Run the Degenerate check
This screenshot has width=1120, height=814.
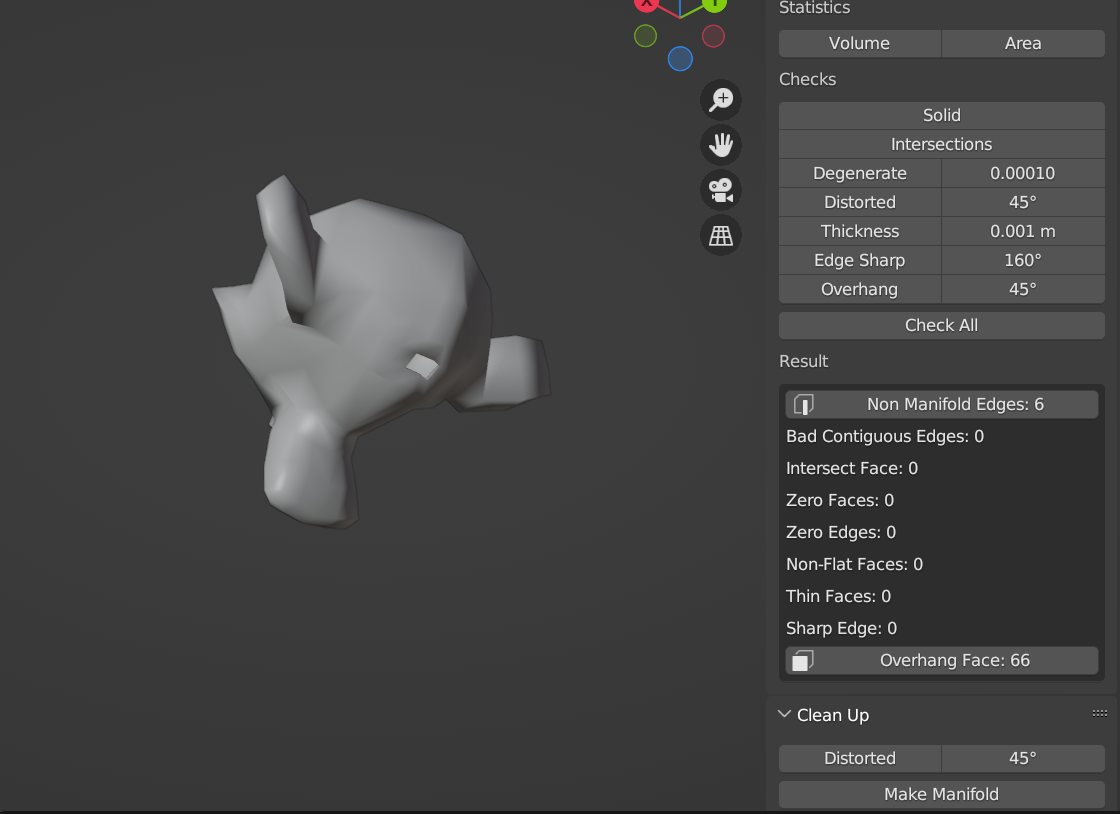click(x=859, y=174)
